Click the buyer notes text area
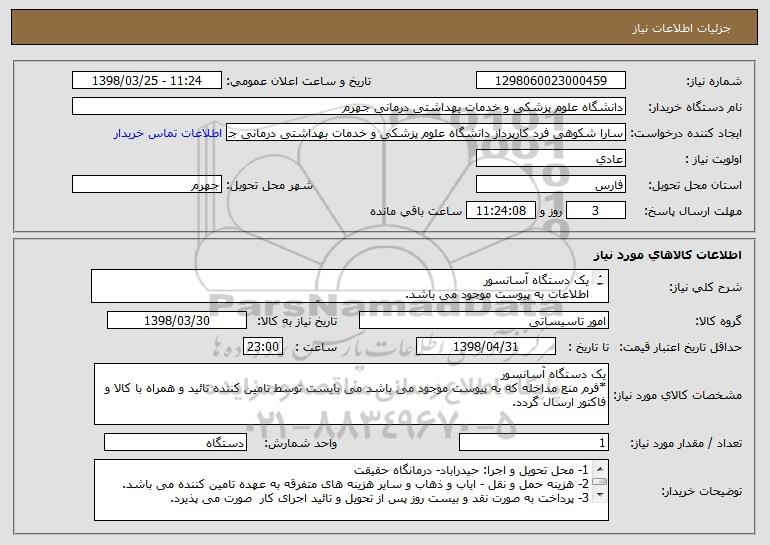Image resolution: width=770 pixels, height=545 pixels. pos(351,490)
